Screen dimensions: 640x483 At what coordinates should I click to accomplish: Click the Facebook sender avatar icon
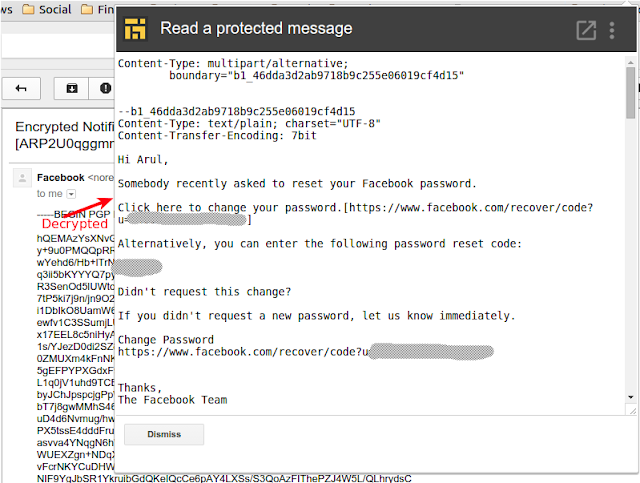22,178
